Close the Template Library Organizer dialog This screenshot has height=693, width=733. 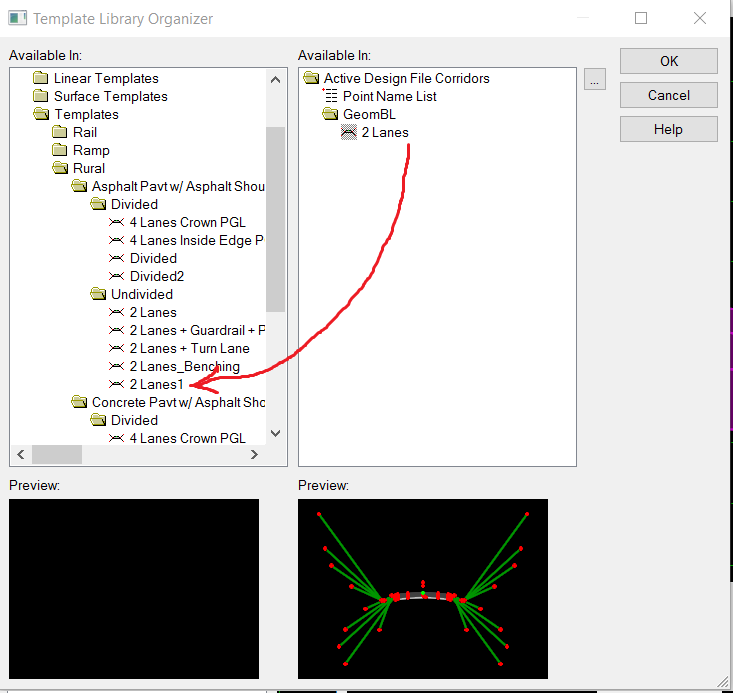[700, 18]
